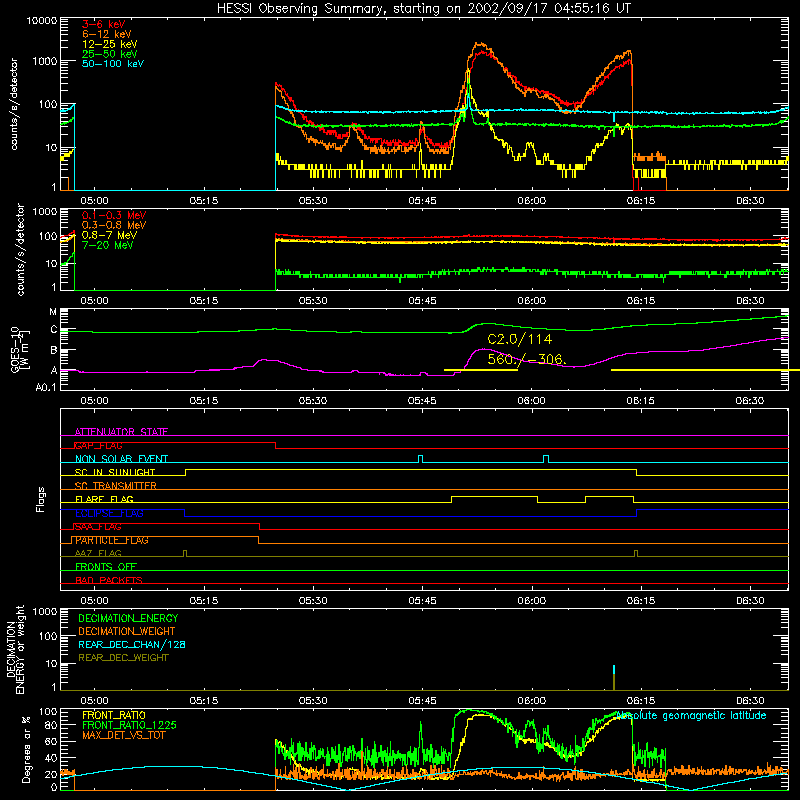Click the green FRONTS_OFF label

(106, 567)
